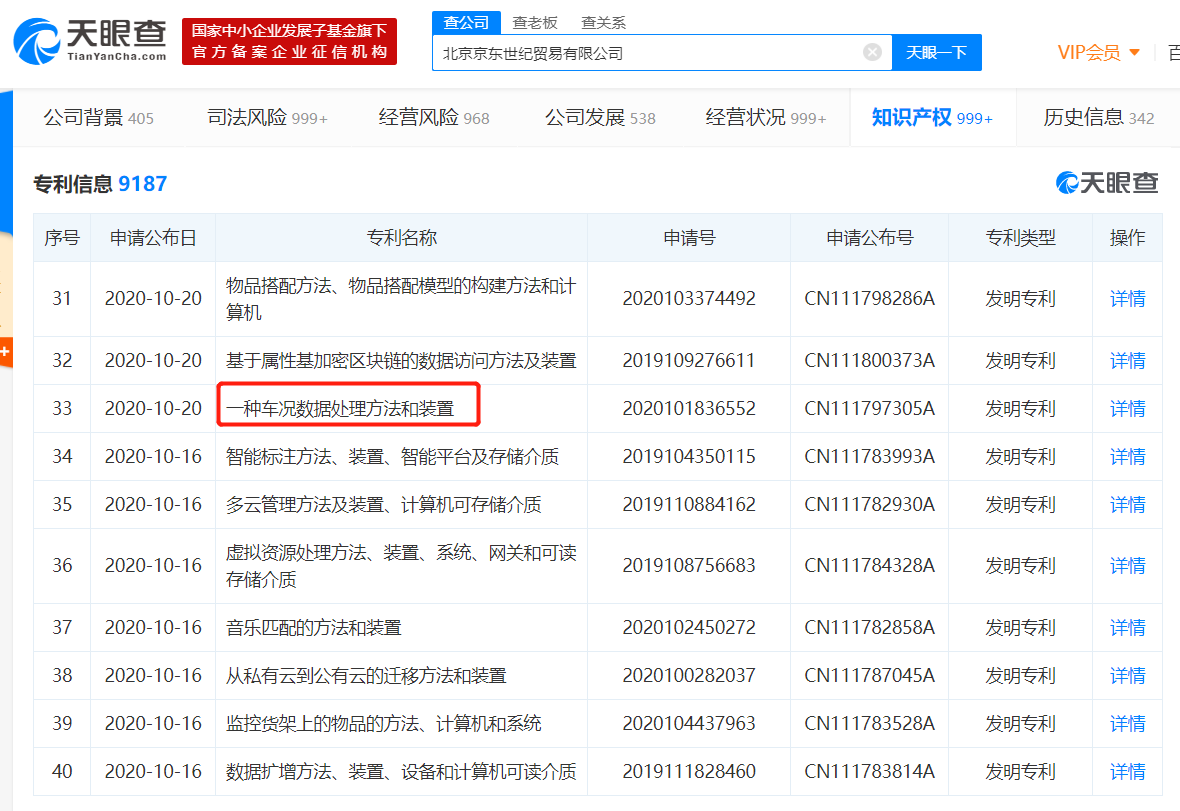Screen dimensions: 1180x811
Task: Click publication number CN111782930A
Action: [869, 504]
